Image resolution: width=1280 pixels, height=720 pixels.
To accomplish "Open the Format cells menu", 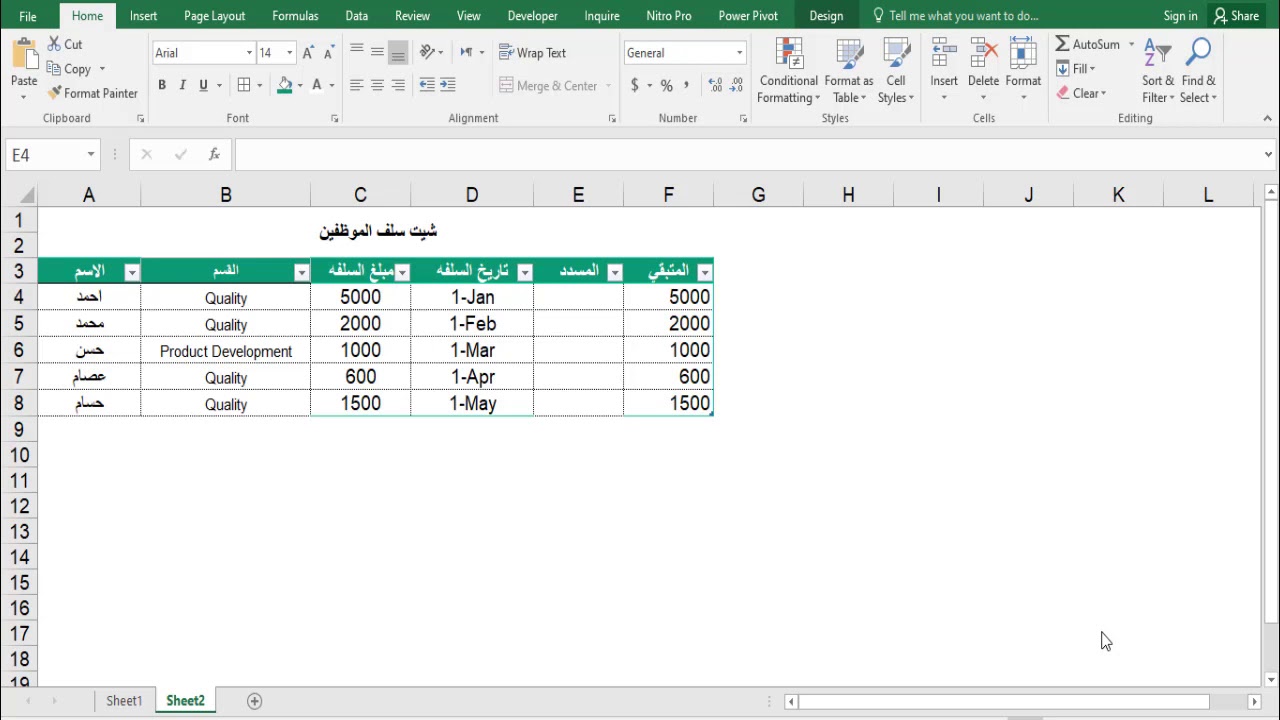I will (x=1023, y=71).
